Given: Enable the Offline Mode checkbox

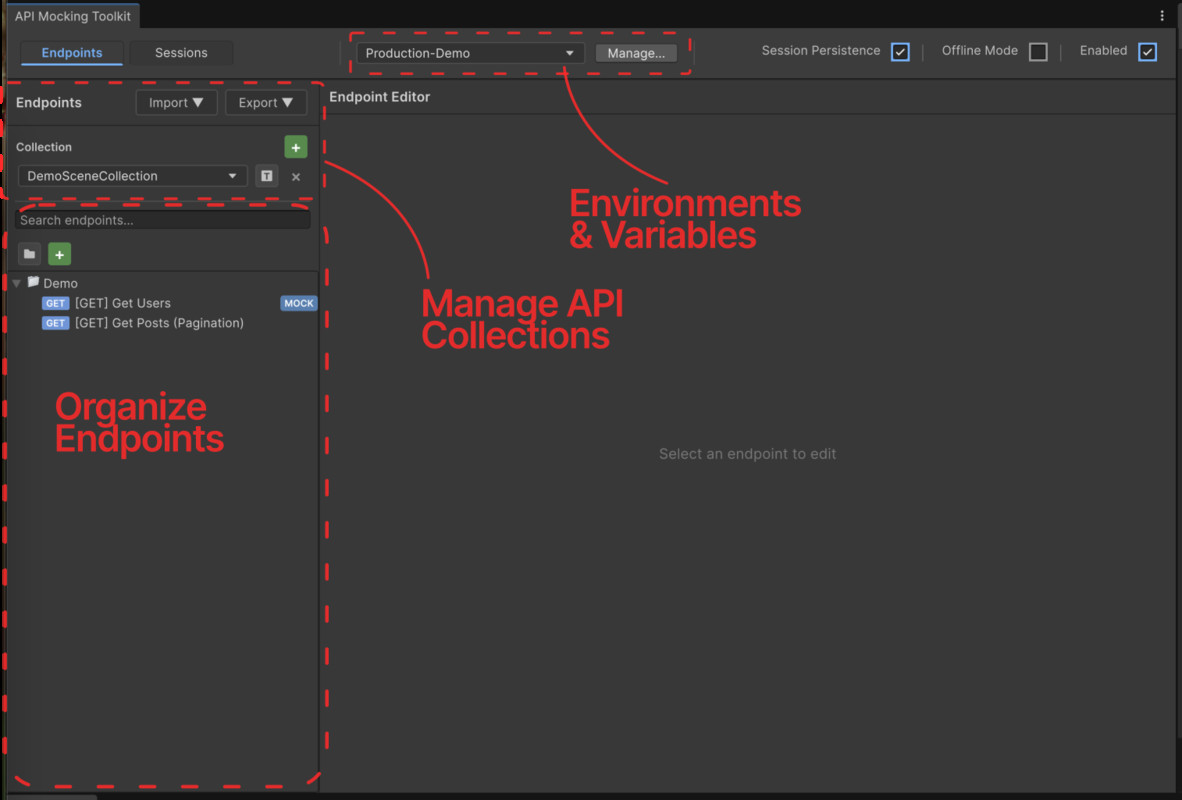Looking at the screenshot, I should click(x=1038, y=51).
